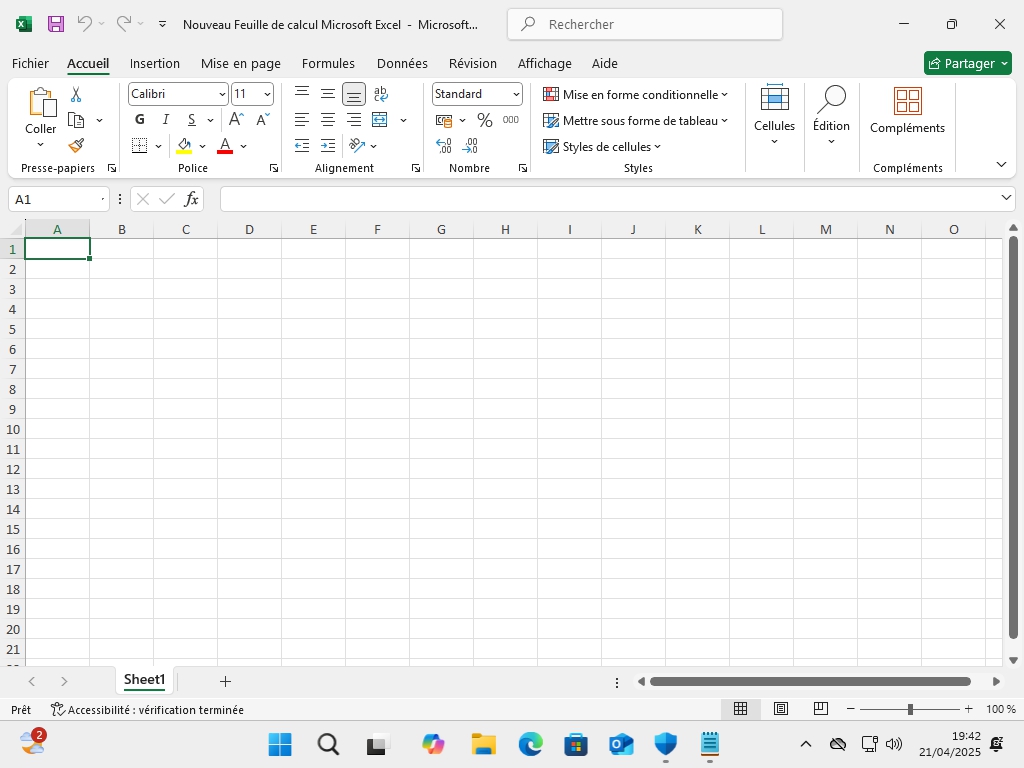Screen dimensions: 1024x768
Task: Click the insert function fx icon
Action: 191,199
